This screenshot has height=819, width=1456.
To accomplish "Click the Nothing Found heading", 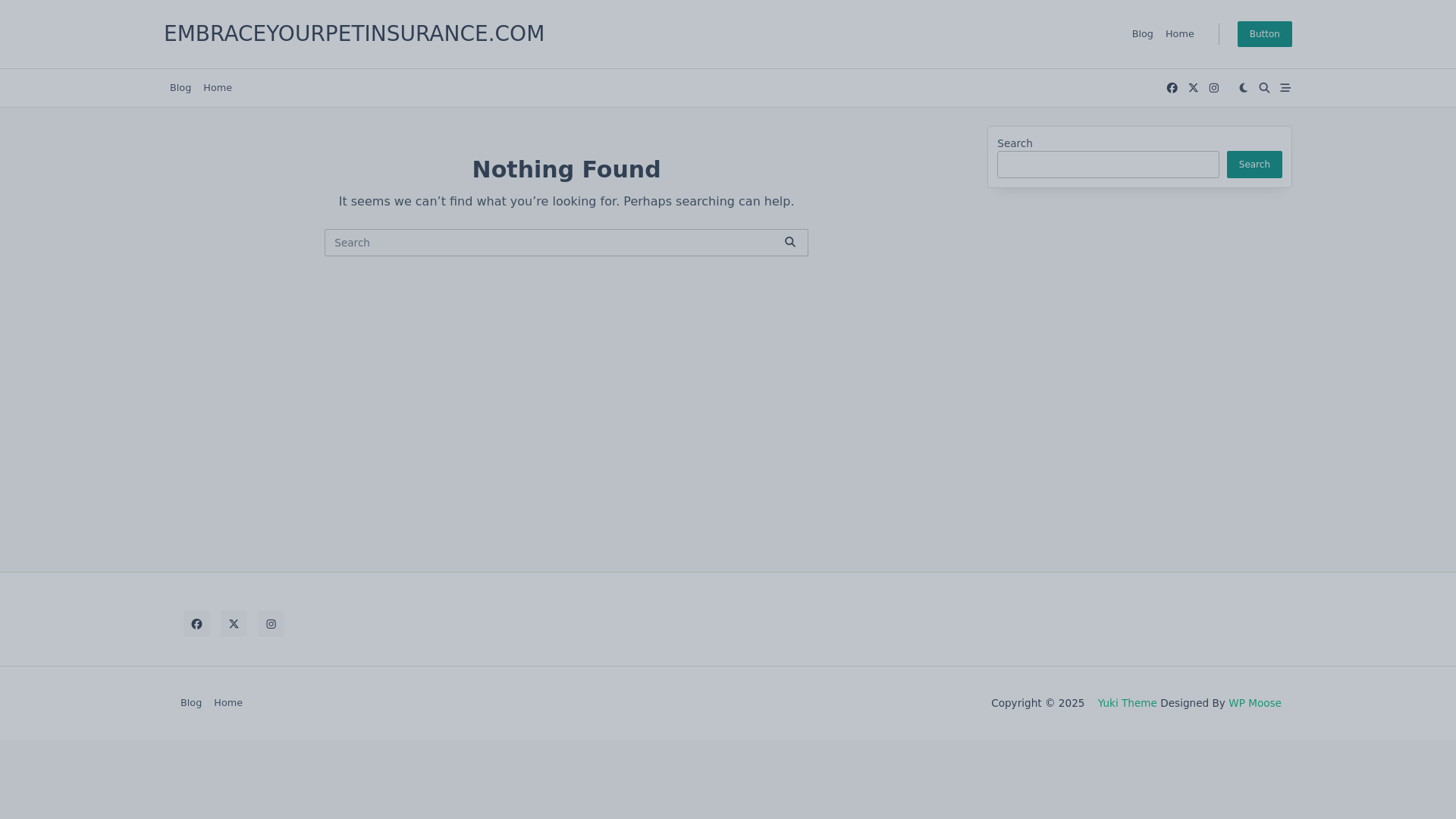I will (x=566, y=169).
